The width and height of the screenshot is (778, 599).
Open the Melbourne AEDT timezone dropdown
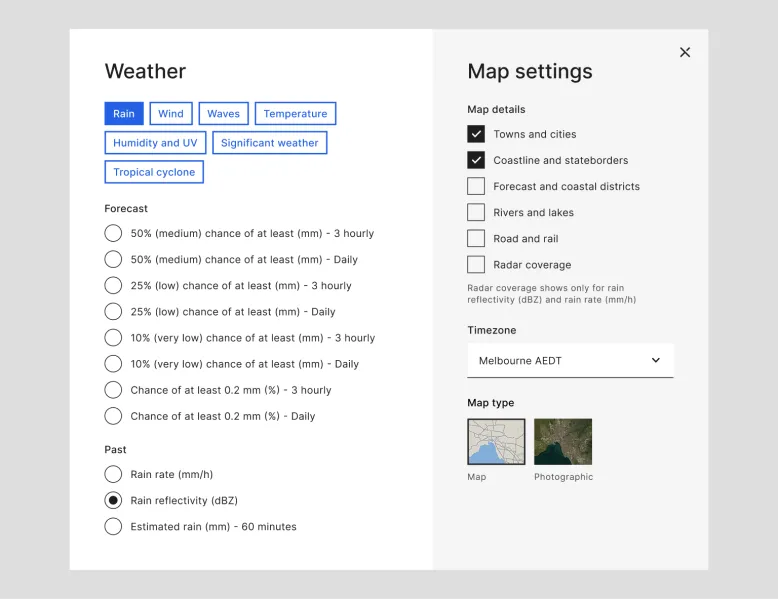(x=570, y=361)
